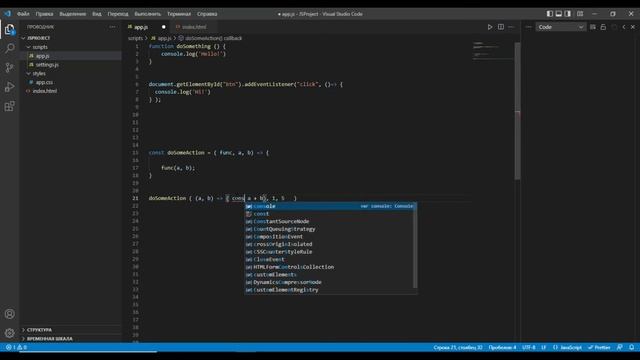The height and width of the screenshot is (360, 640).
Task: Open the Search view in activity bar
Action: pos(9,48)
